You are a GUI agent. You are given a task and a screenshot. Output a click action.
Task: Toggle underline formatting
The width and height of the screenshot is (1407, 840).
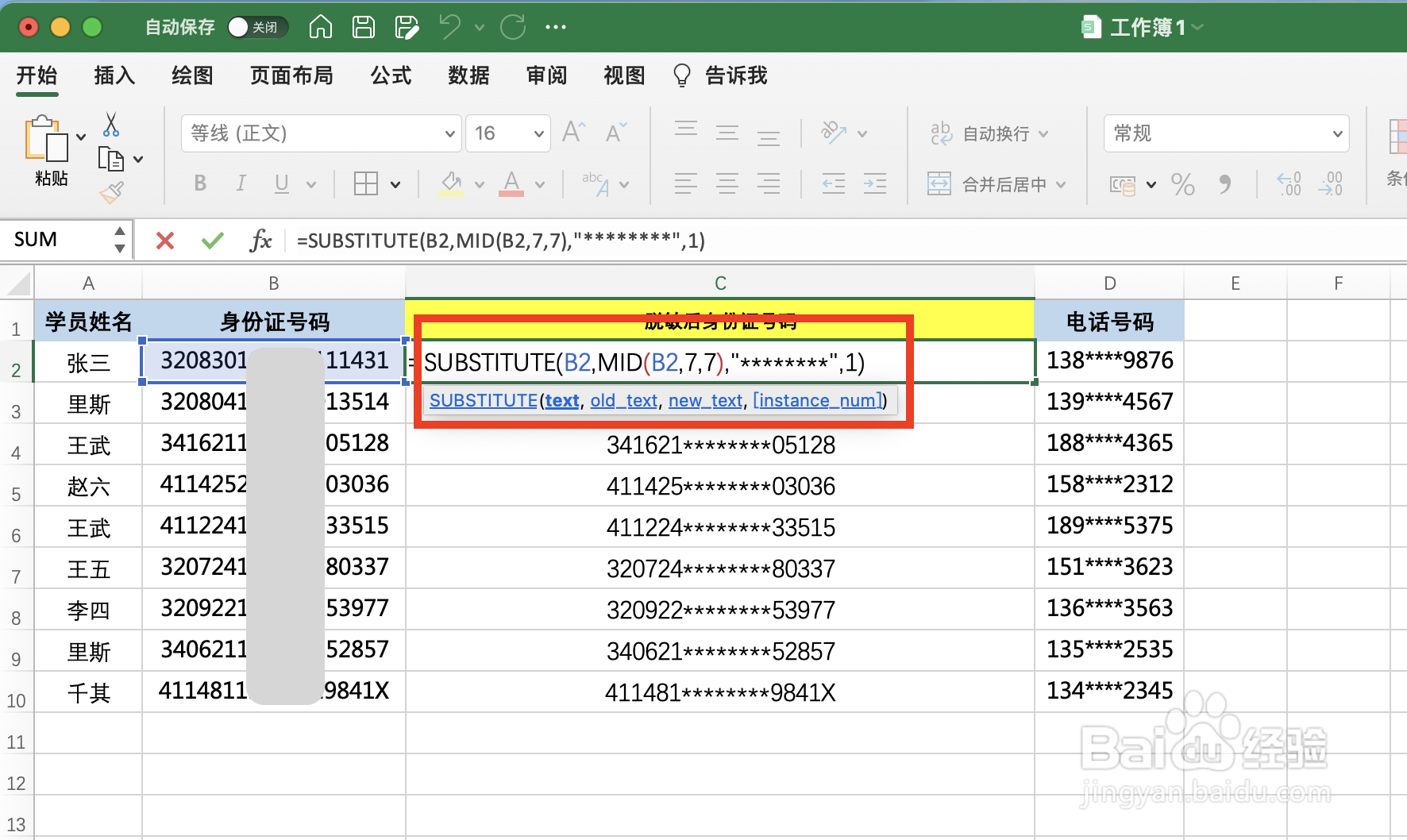(281, 184)
